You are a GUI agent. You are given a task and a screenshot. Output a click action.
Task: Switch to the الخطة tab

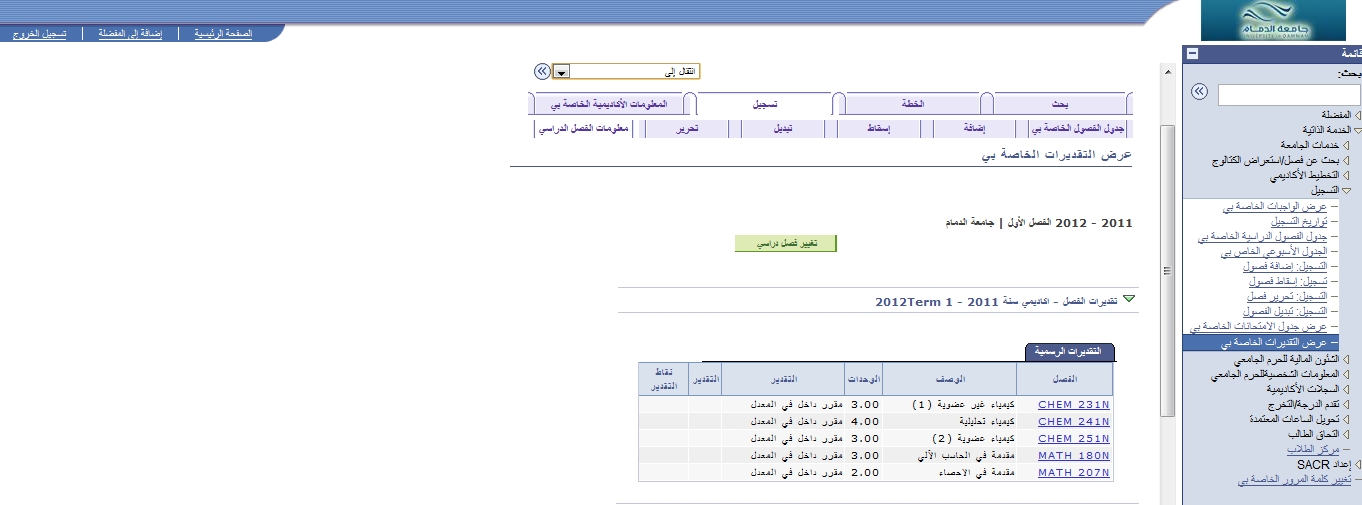click(x=914, y=103)
